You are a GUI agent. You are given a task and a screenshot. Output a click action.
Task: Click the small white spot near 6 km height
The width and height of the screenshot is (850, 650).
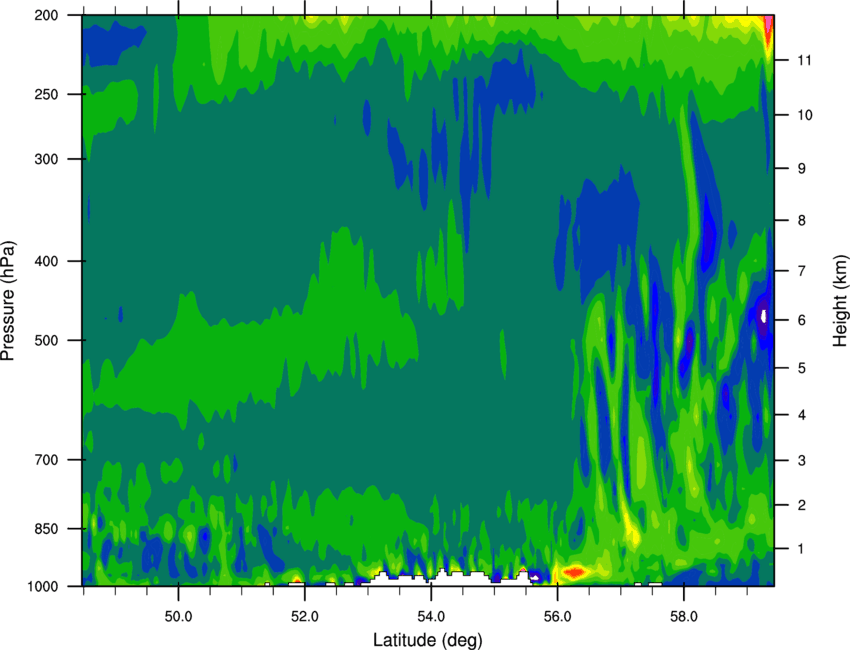[x=764, y=316]
